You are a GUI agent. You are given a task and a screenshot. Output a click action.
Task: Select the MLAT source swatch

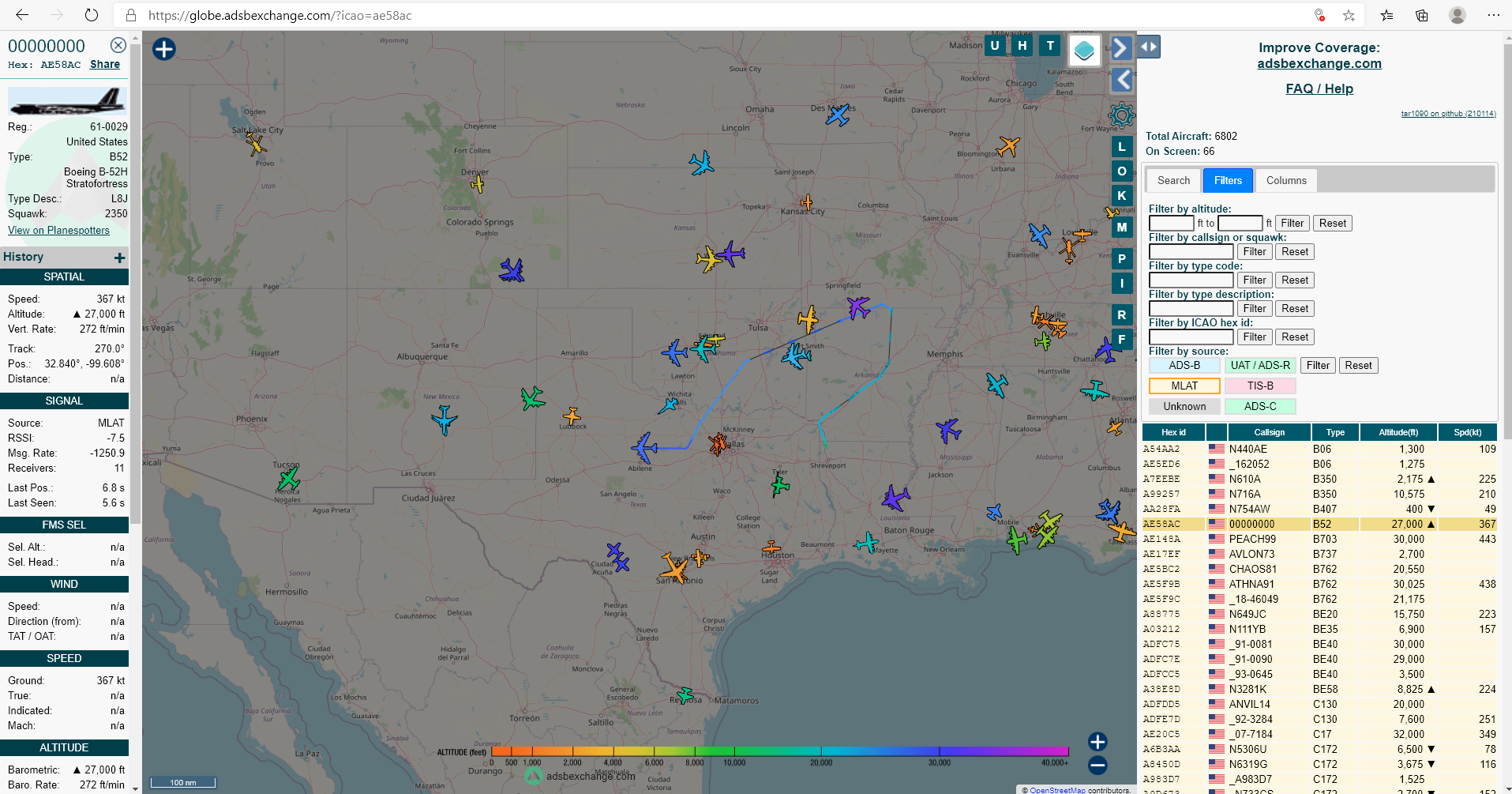point(1184,386)
